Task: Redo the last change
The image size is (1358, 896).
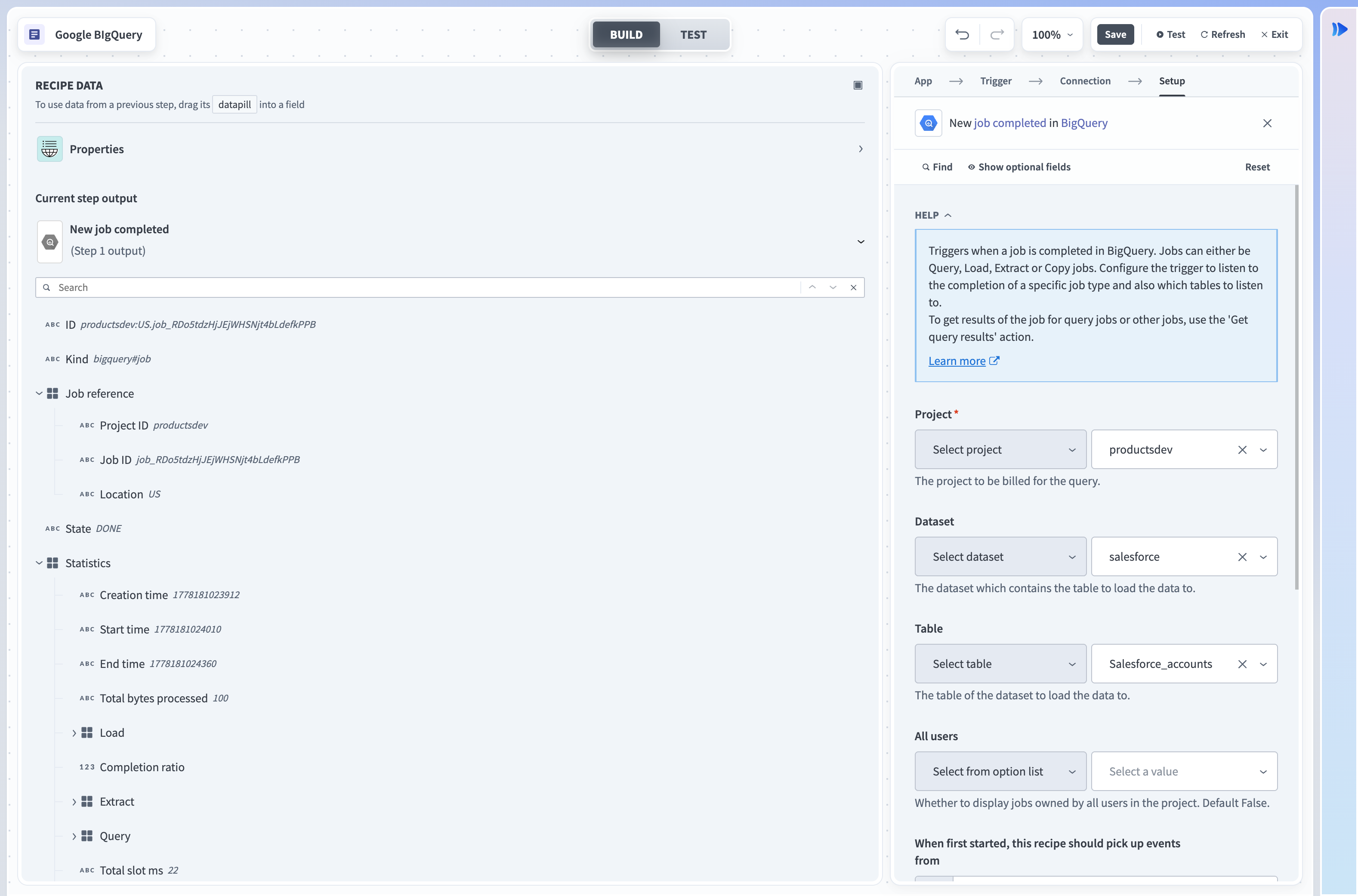Action: pos(997,34)
